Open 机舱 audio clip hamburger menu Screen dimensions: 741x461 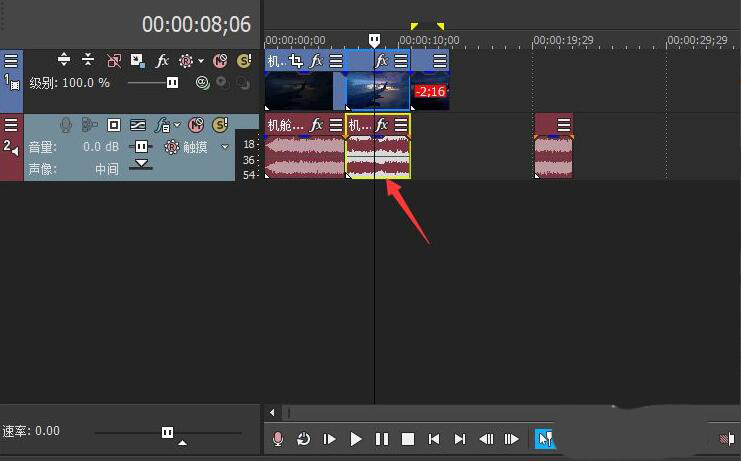(x=336, y=125)
